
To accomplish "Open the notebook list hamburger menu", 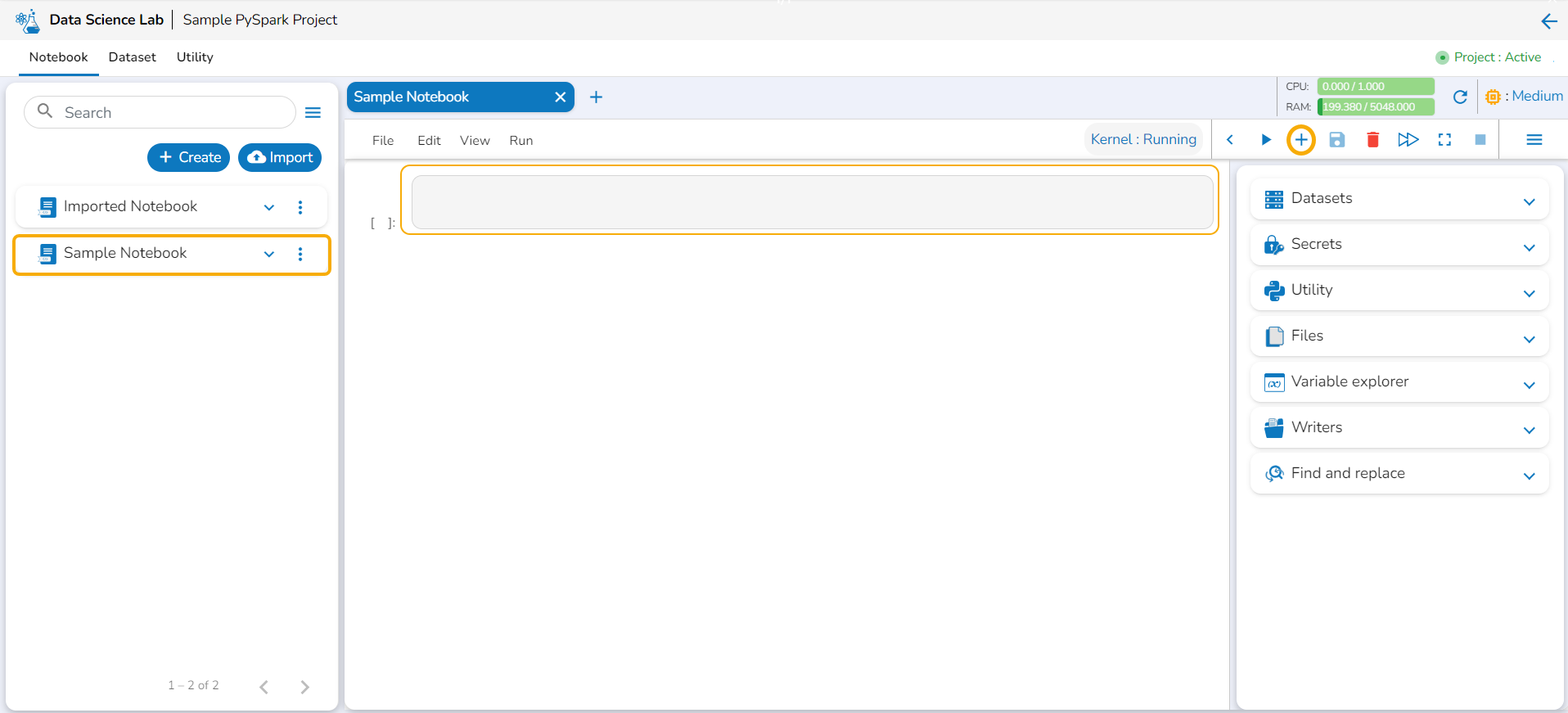I will click(x=313, y=113).
